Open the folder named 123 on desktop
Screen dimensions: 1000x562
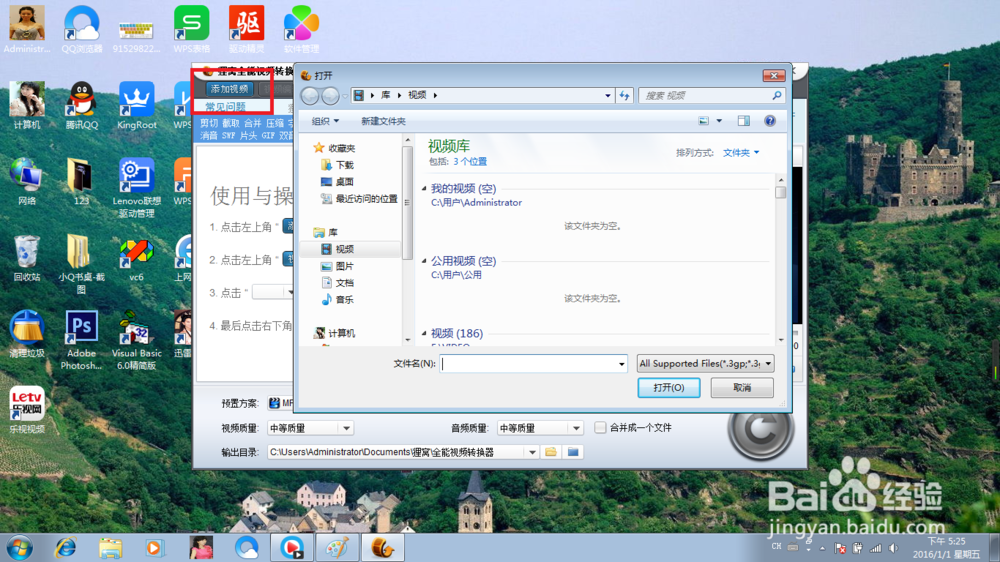click(82, 182)
